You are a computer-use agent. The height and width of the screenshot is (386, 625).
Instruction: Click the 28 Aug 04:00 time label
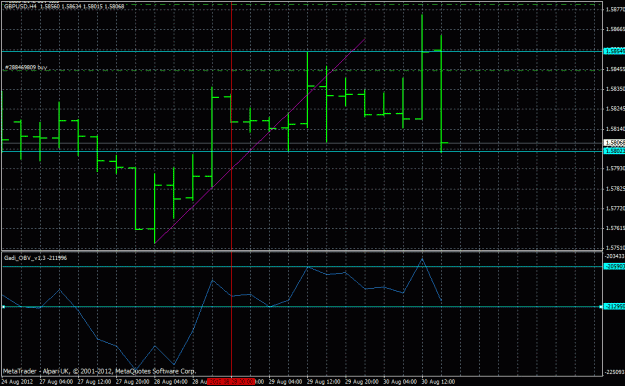click(171, 382)
